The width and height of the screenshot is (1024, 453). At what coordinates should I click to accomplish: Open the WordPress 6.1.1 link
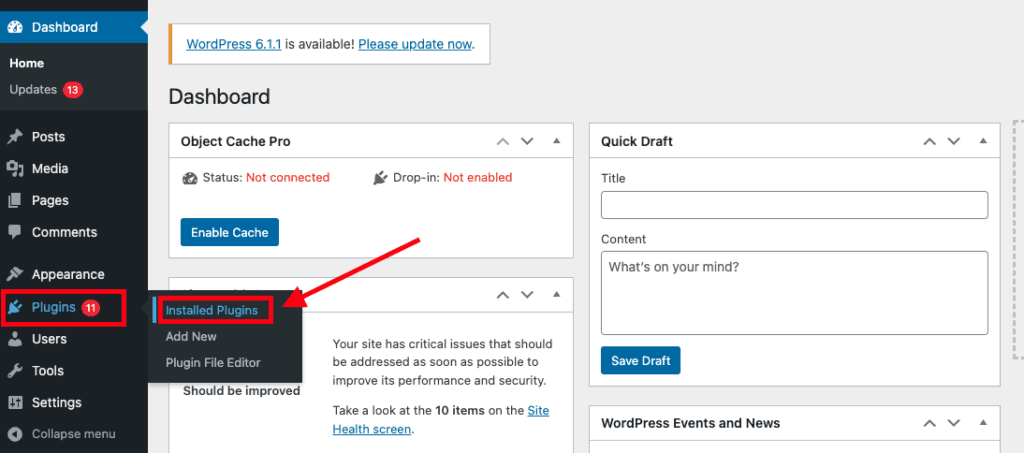pyautogui.click(x=234, y=44)
